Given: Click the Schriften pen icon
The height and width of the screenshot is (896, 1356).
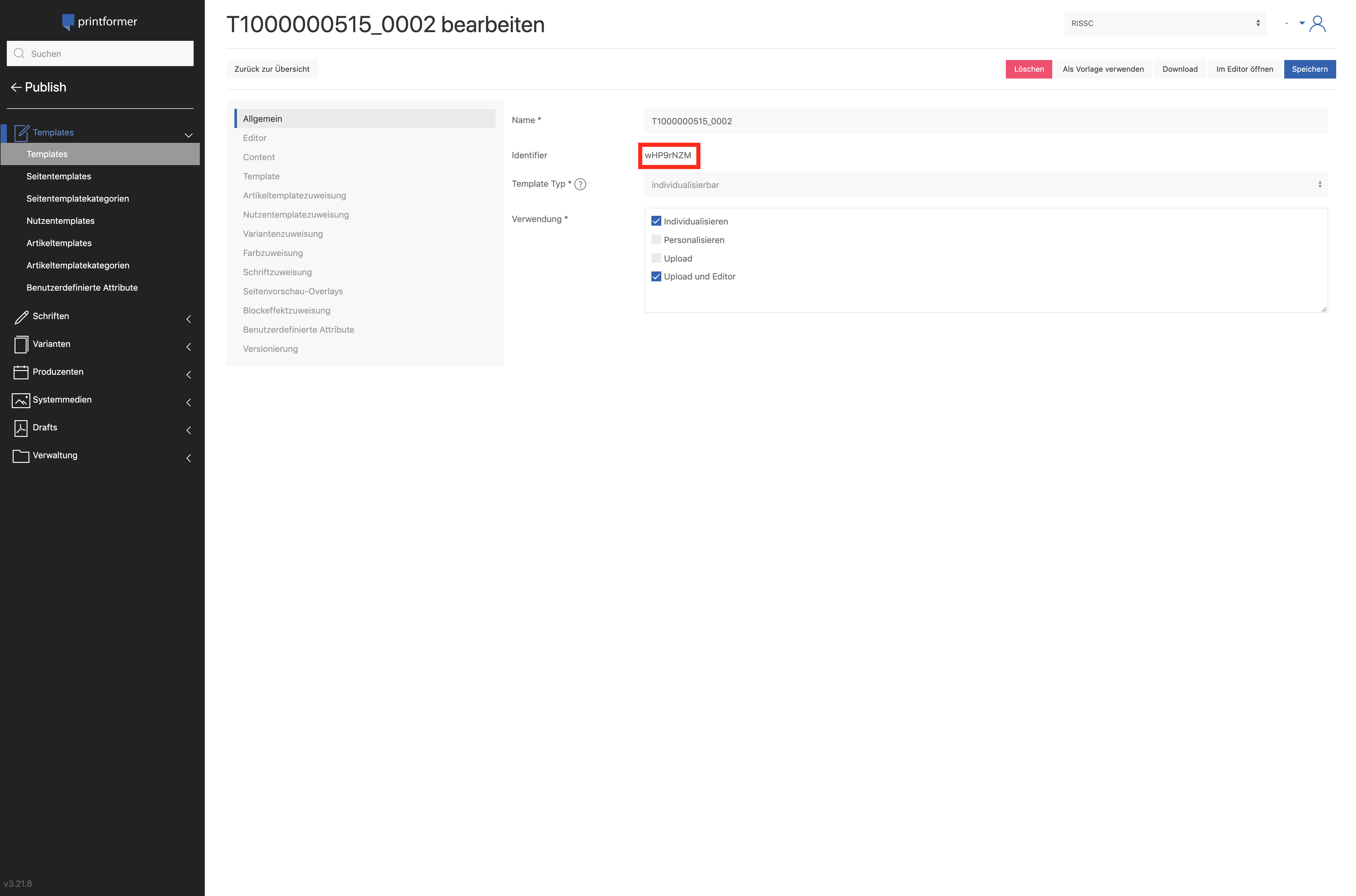Looking at the screenshot, I should click(x=21, y=317).
